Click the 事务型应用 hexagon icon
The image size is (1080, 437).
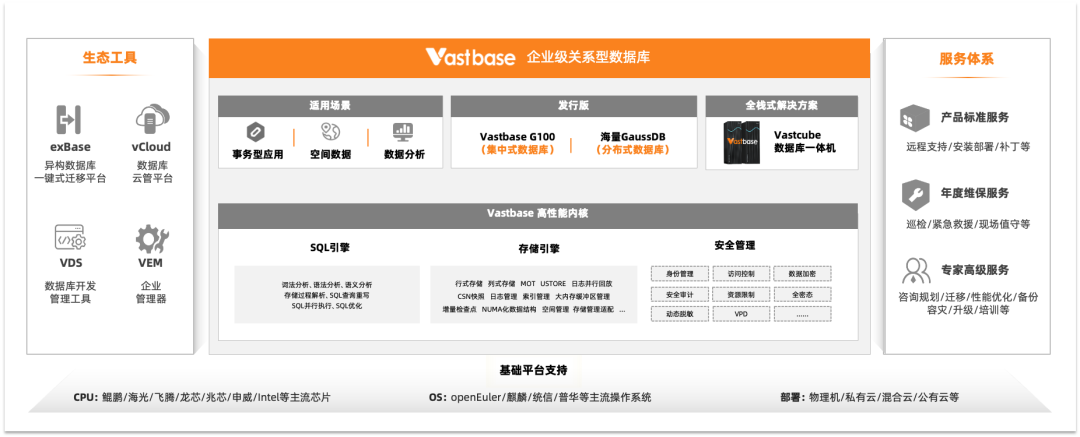click(x=257, y=132)
